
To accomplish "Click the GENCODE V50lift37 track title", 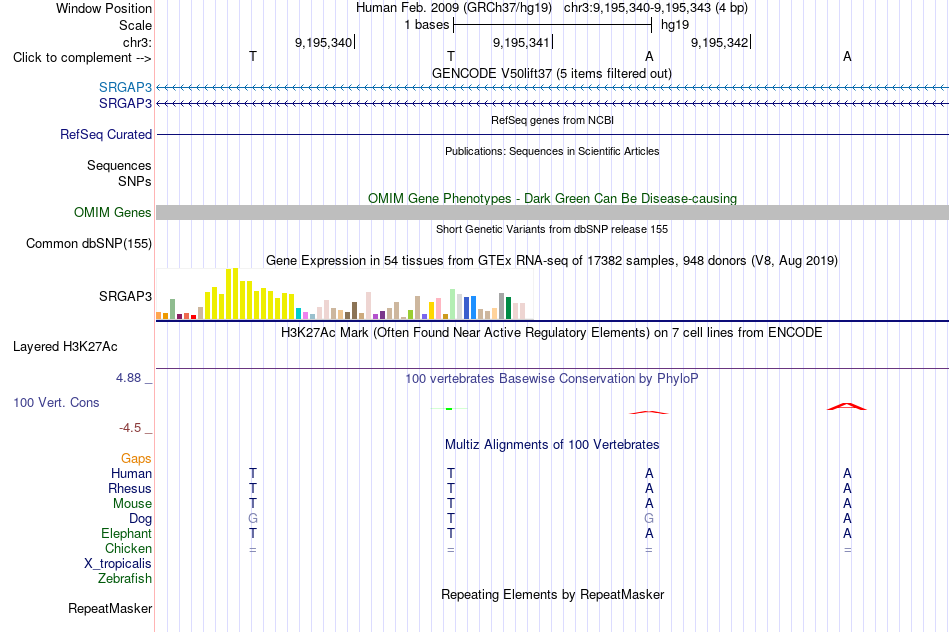I will click(552, 73).
